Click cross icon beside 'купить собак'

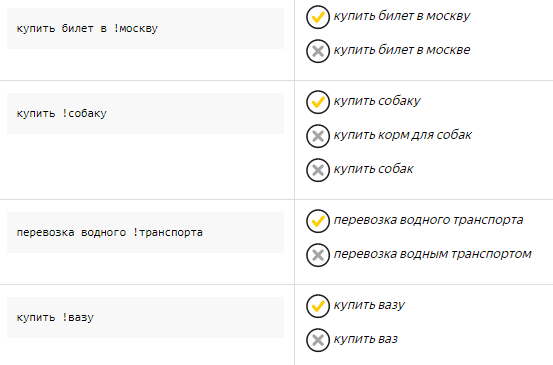click(318, 170)
